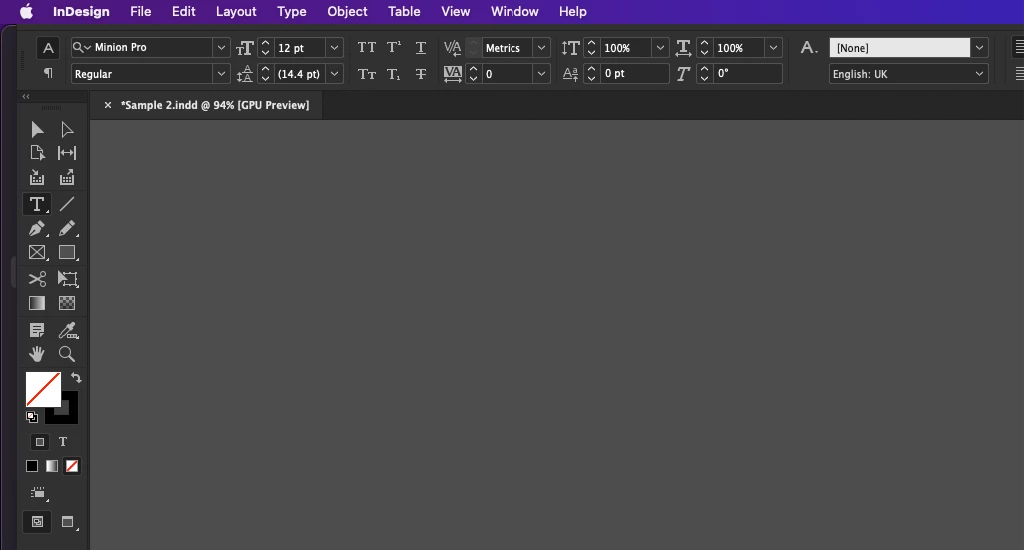Pick the Gradient Swatch tool

pos(37,303)
